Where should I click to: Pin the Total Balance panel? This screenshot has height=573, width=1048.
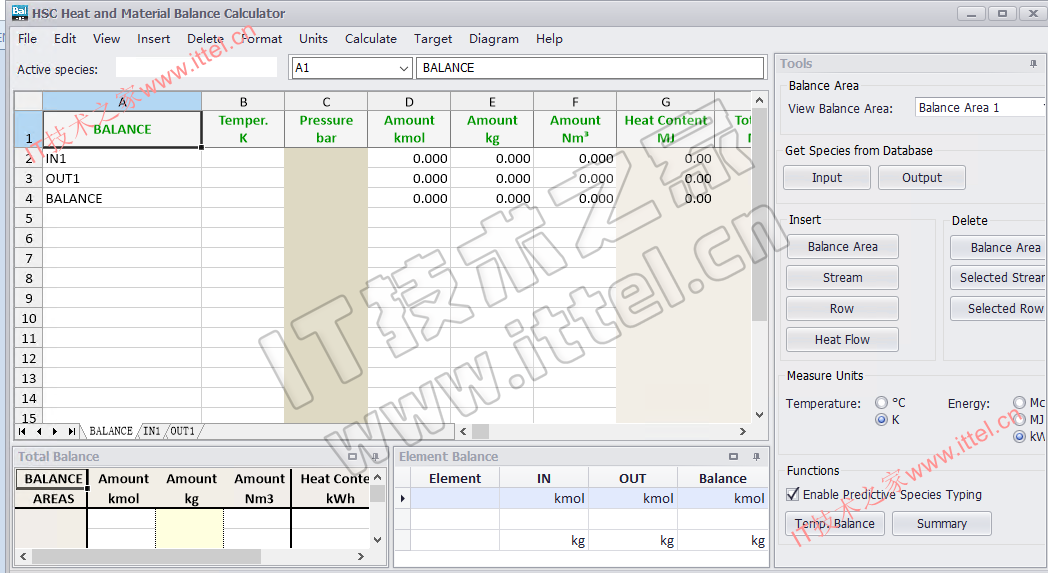click(x=375, y=457)
